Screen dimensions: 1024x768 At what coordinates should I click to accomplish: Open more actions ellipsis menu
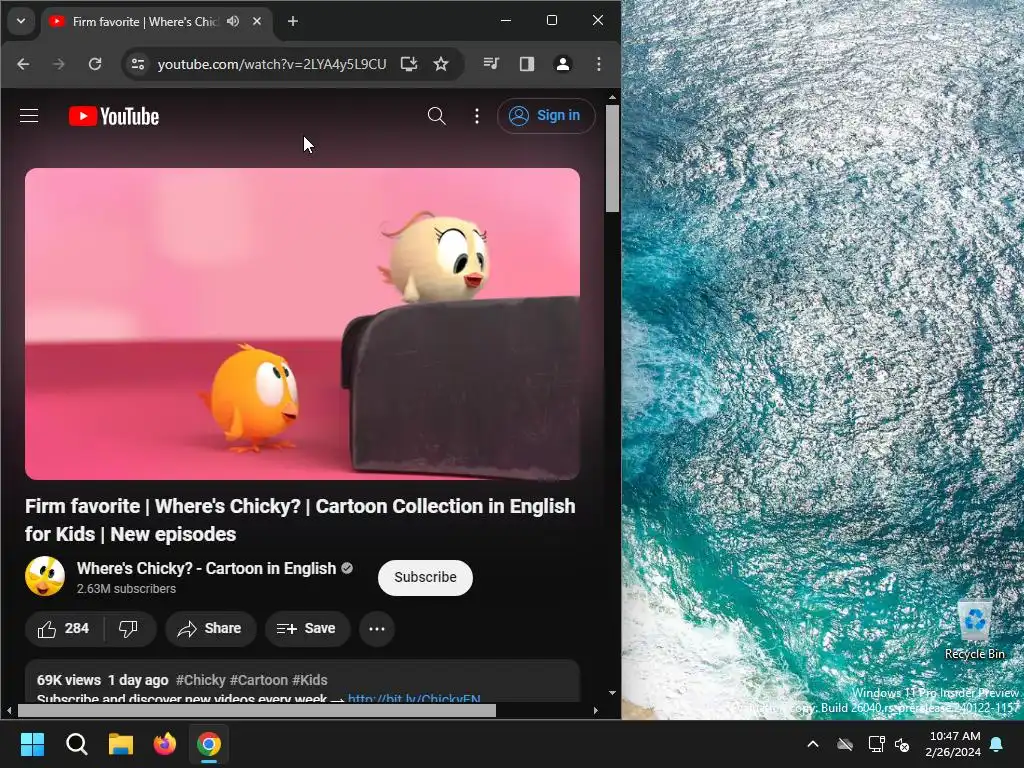pyautogui.click(x=377, y=629)
